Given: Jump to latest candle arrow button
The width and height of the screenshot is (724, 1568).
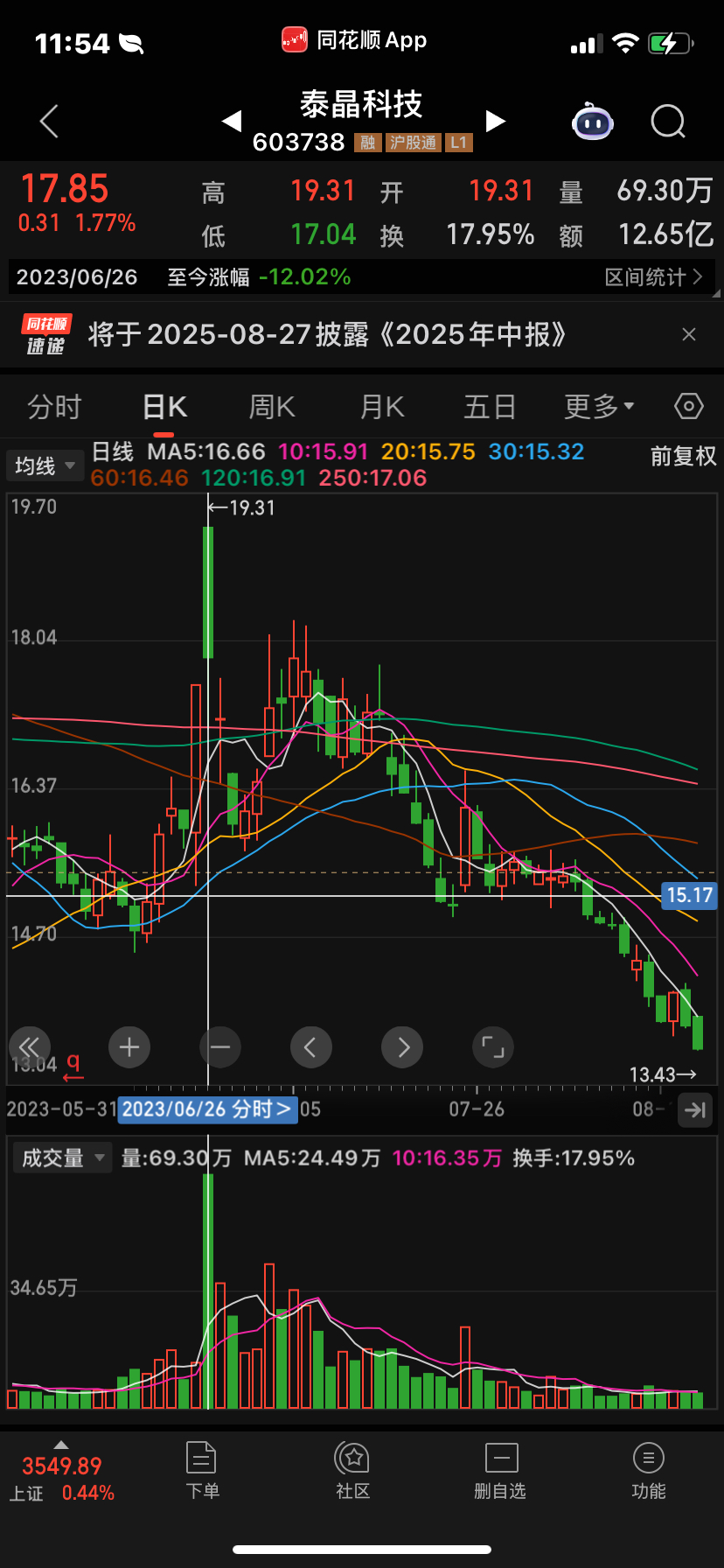Looking at the screenshot, I should 695,1109.
